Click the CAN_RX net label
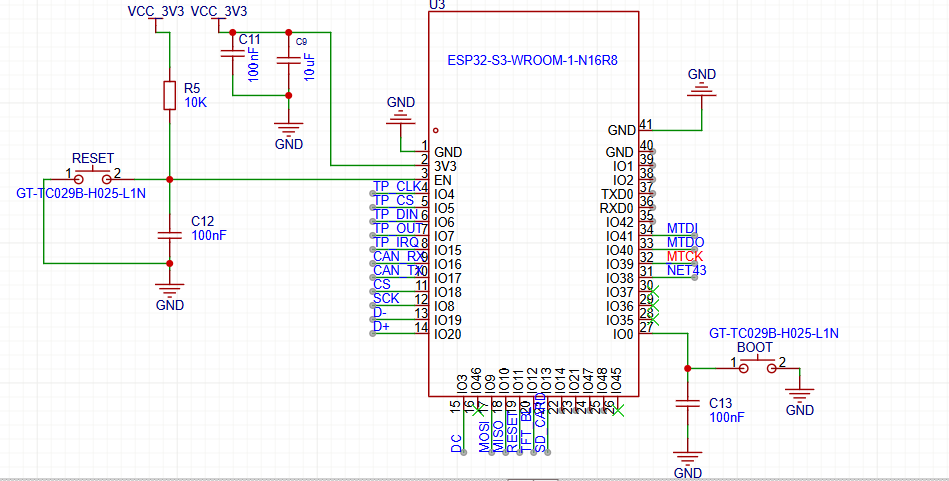 click(x=398, y=256)
